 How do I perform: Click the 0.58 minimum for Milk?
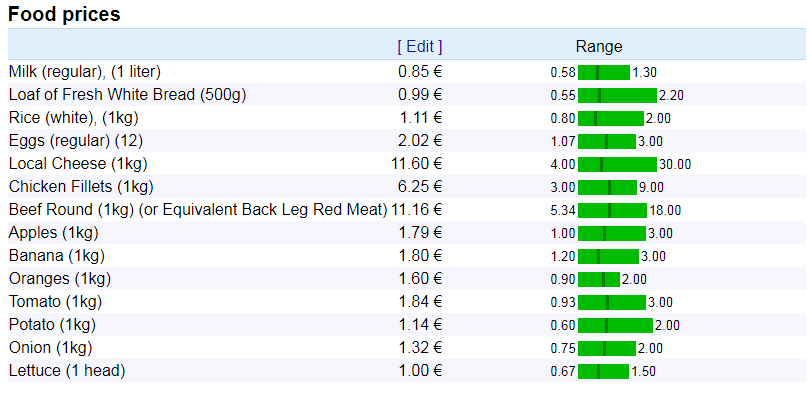[563, 73]
